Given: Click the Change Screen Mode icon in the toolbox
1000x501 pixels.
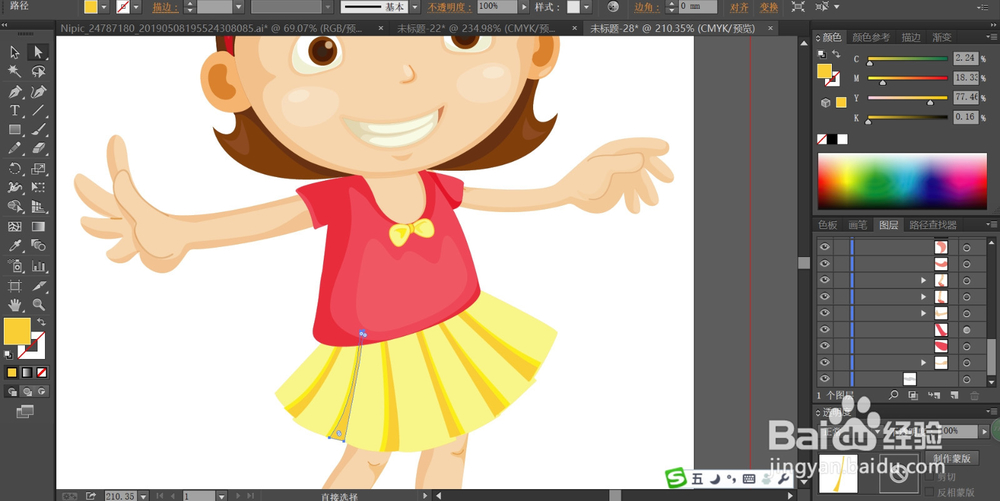Looking at the screenshot, I should 25,412.
